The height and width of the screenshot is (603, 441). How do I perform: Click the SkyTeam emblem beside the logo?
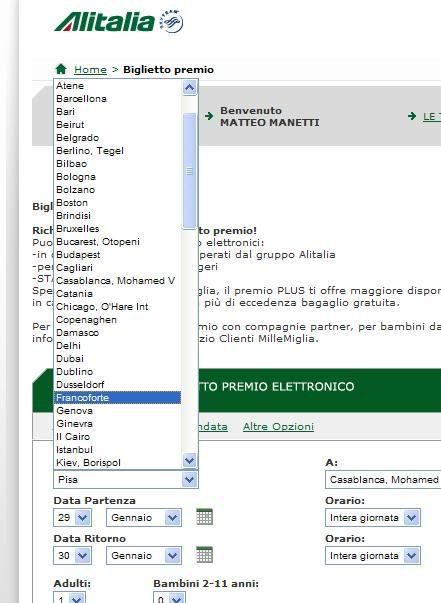171,21
